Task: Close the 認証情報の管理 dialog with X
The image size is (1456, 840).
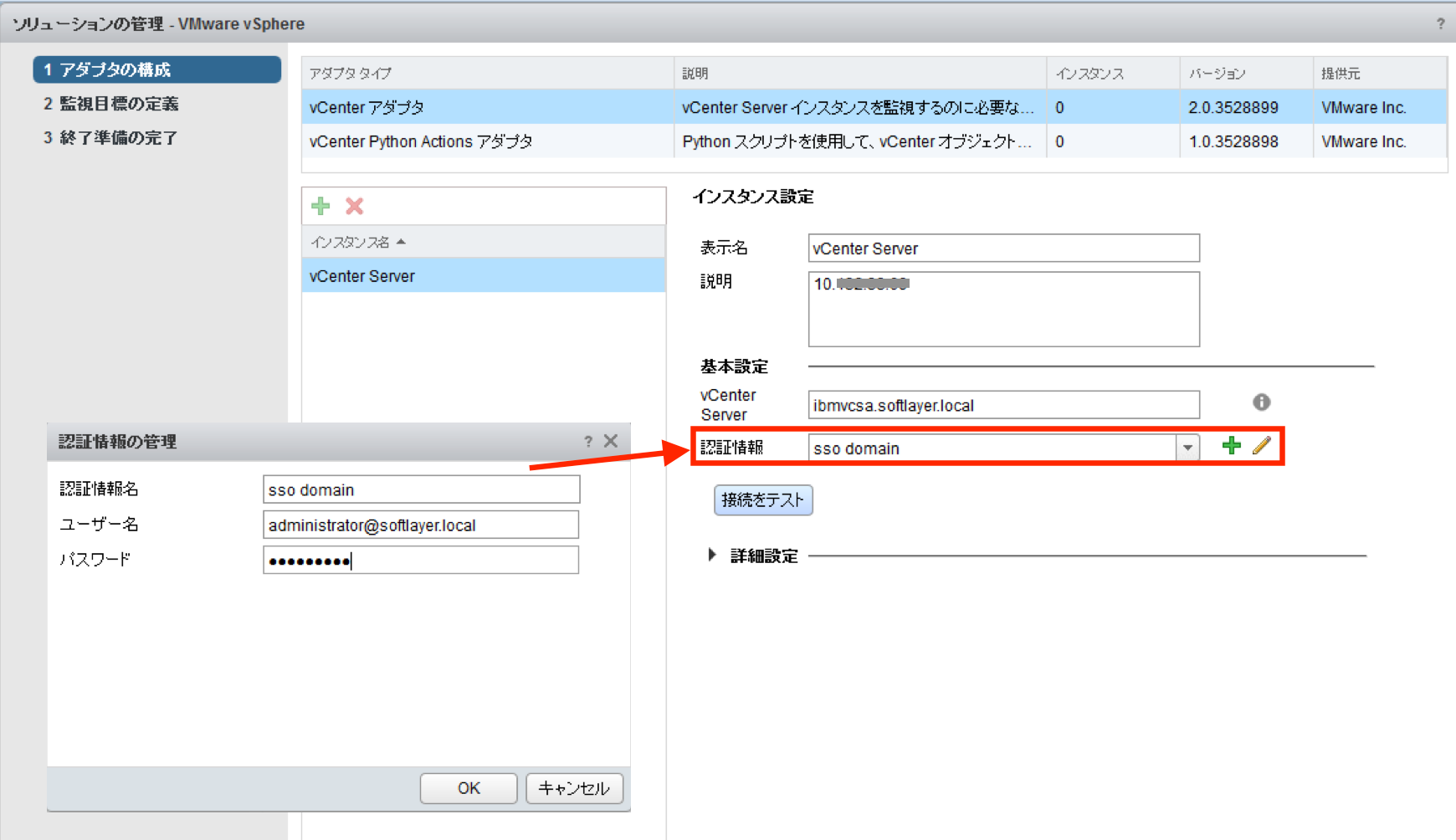Action: point(611,441)
